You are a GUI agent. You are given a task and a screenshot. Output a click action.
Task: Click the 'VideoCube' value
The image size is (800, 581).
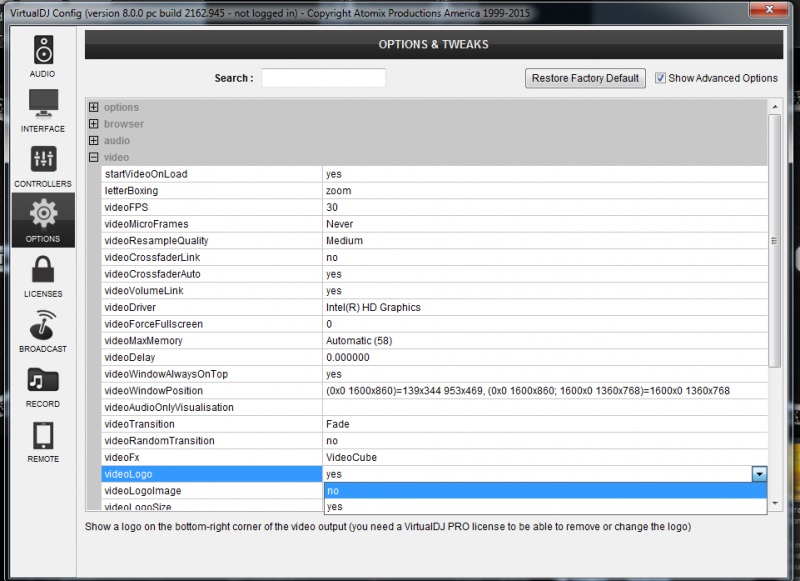351,457
